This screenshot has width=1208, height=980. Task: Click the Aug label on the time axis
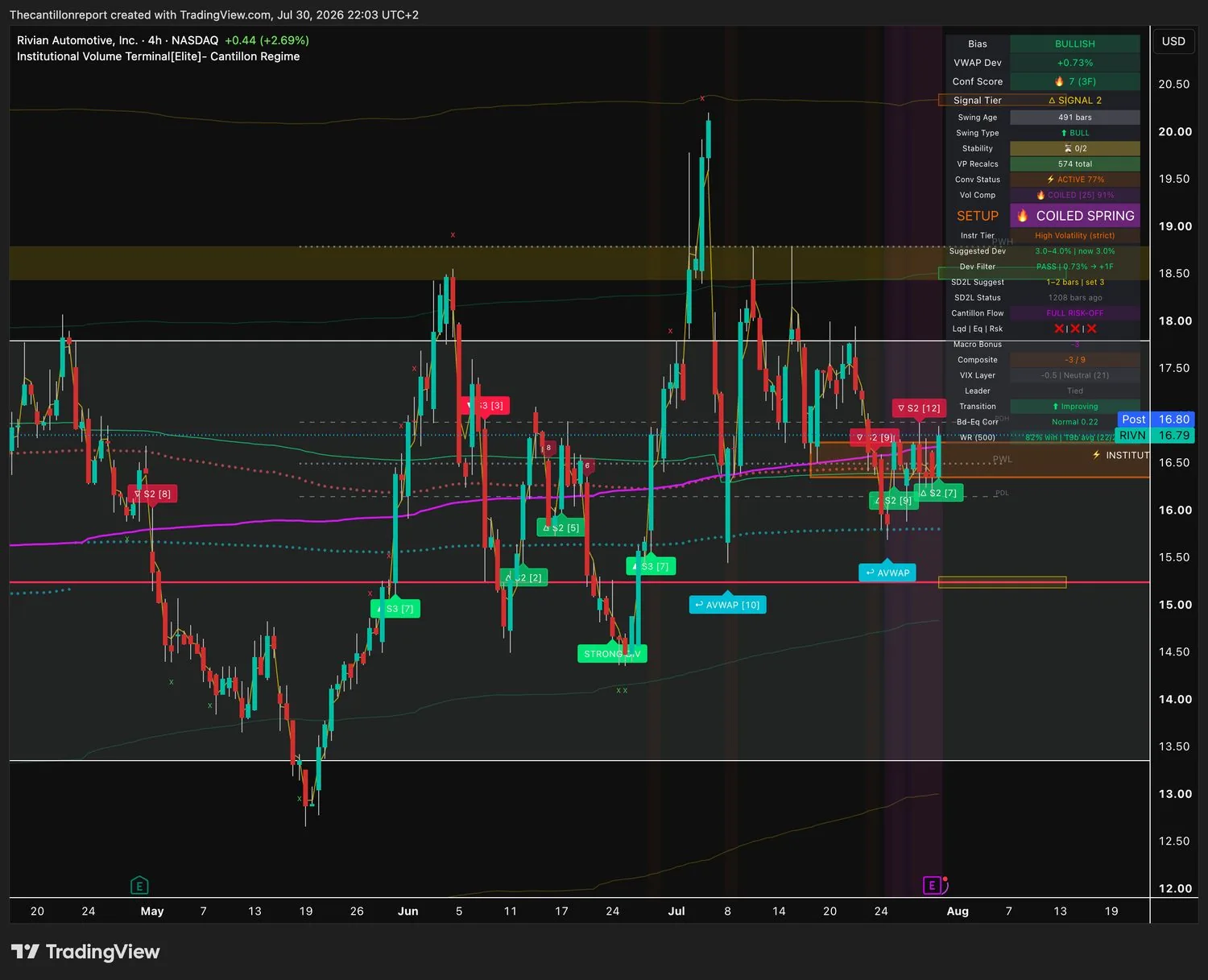point(958,911)
